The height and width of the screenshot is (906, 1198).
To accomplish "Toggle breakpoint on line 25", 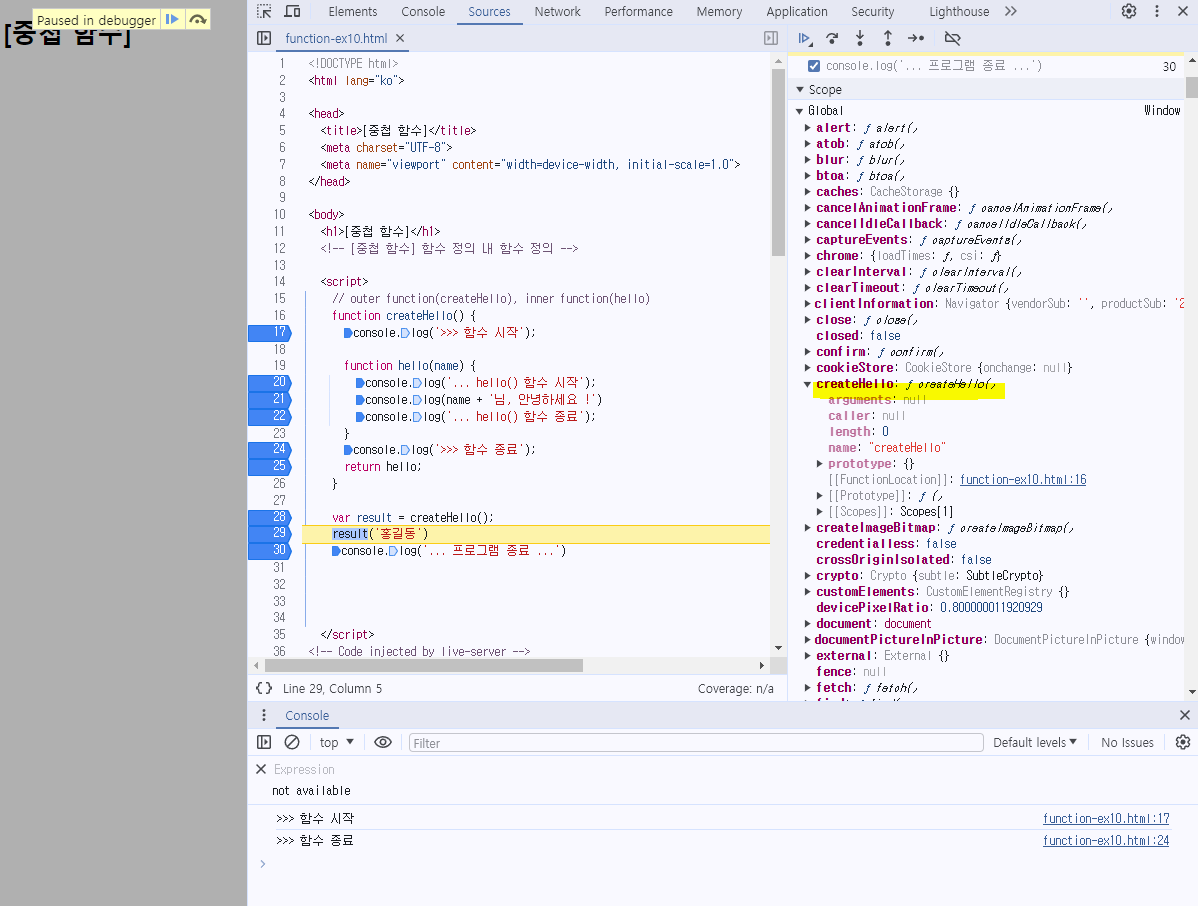I will tap(270, 466).
